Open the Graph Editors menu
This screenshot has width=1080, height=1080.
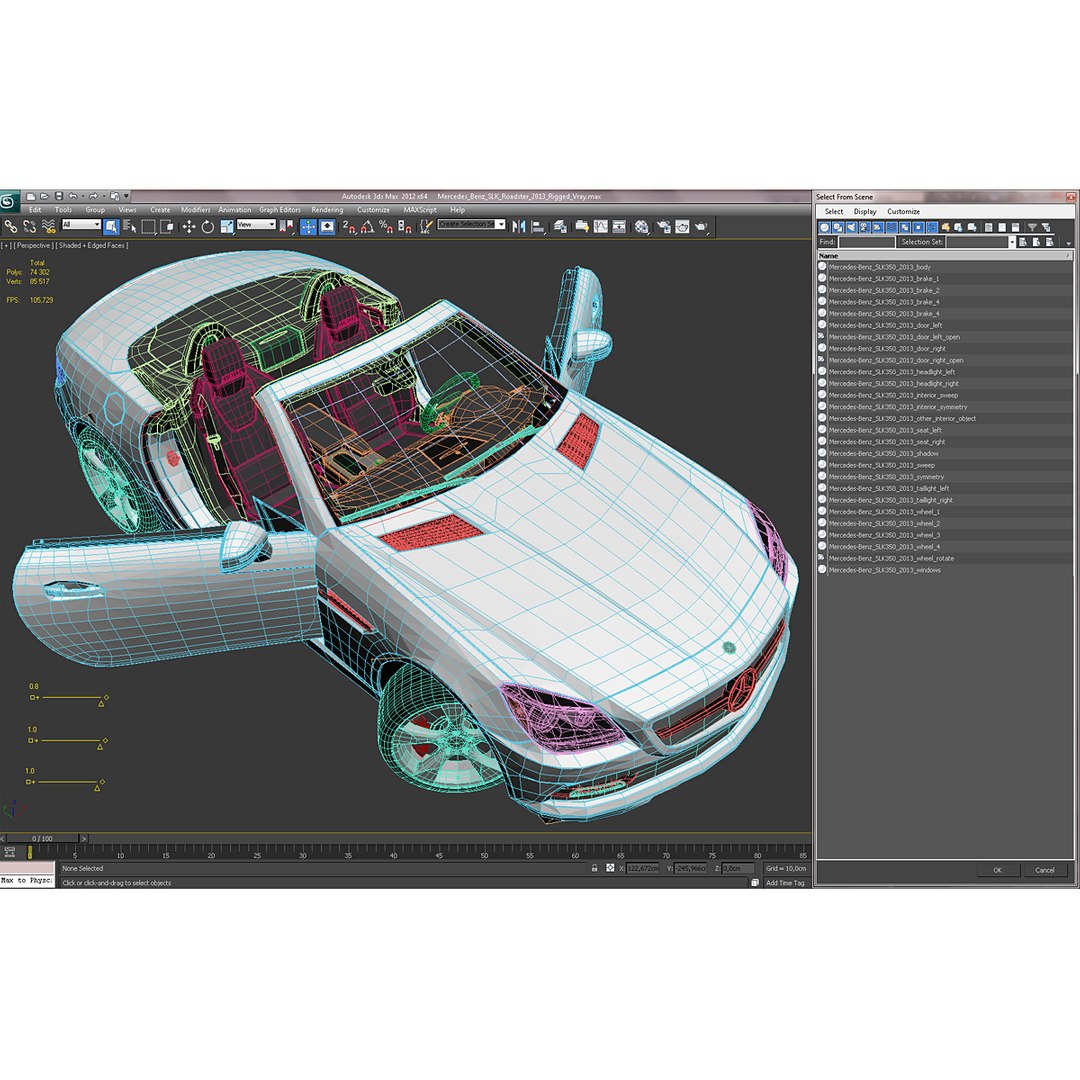(280, 209)
